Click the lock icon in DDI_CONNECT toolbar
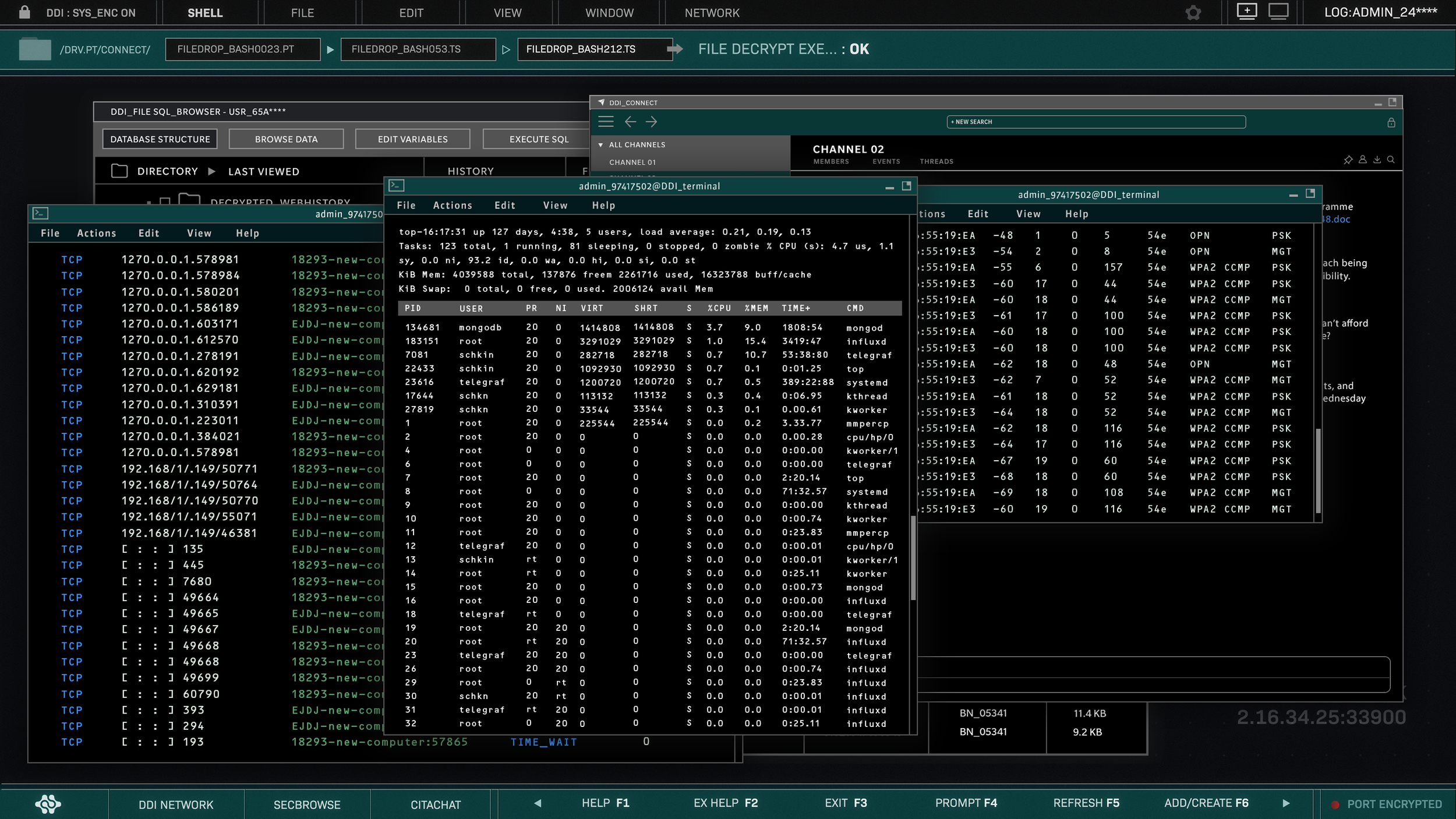Viewport: 1456px width, 819px height. (1391, 122)
